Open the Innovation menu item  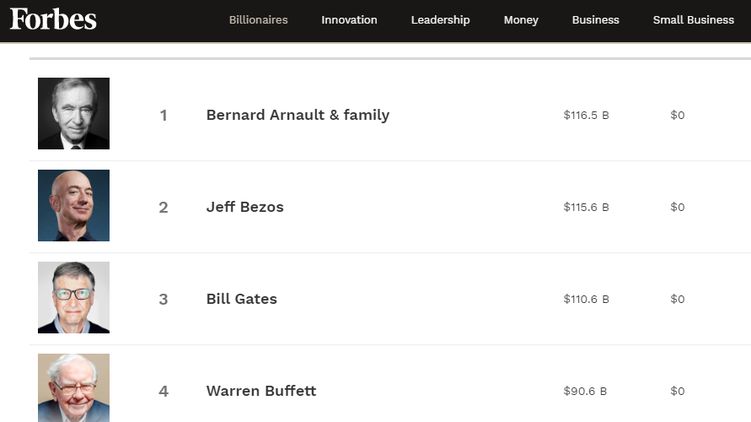(349, 20)
